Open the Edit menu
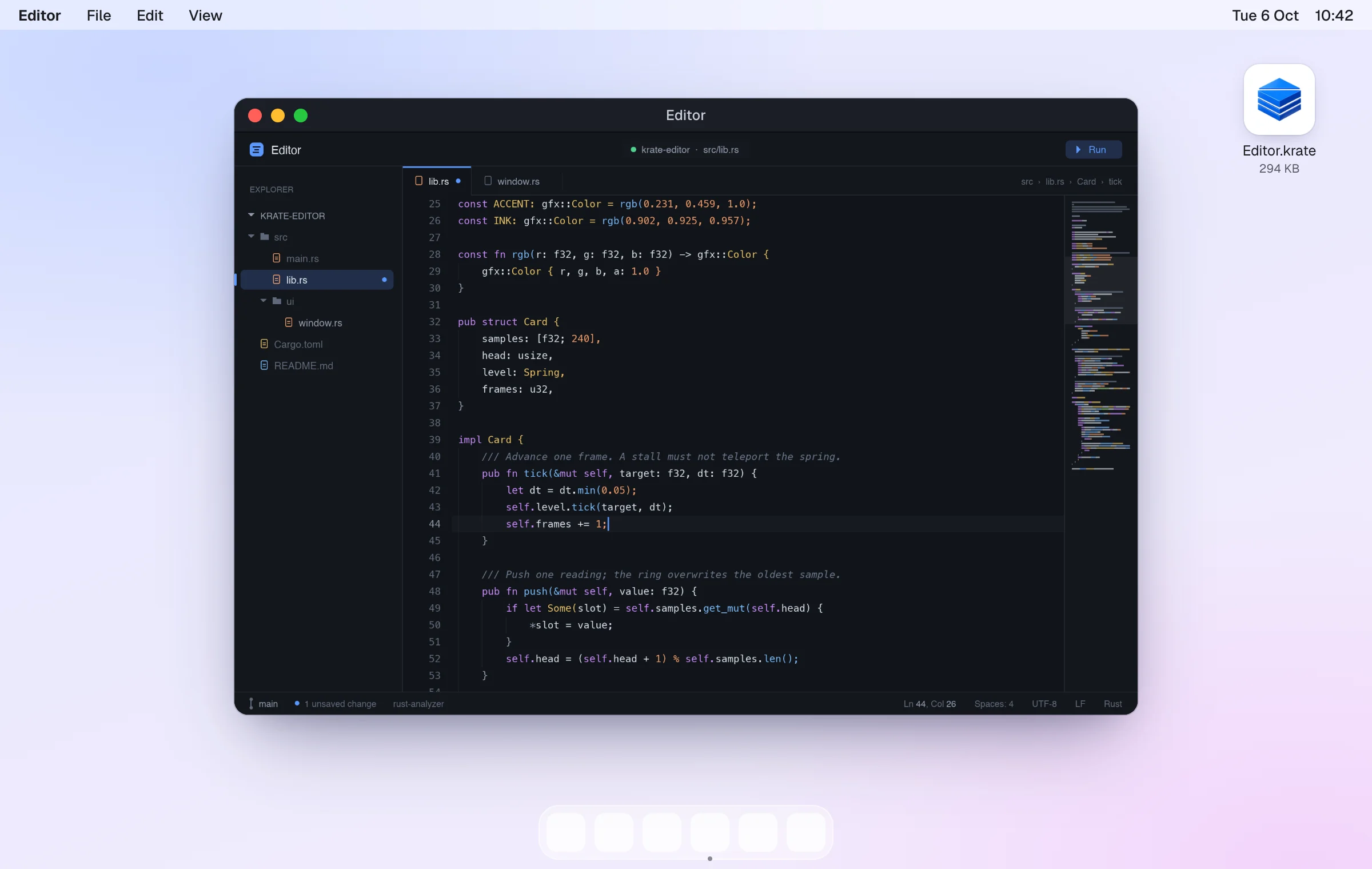 click(150, 15)
